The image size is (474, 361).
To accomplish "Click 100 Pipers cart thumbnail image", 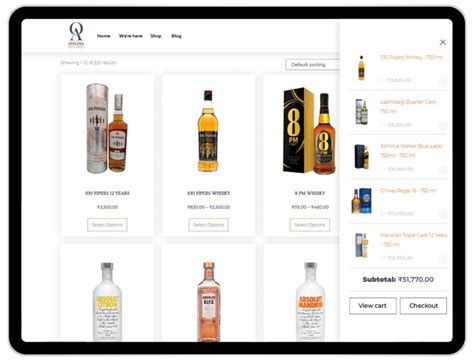I will point(361,68).
